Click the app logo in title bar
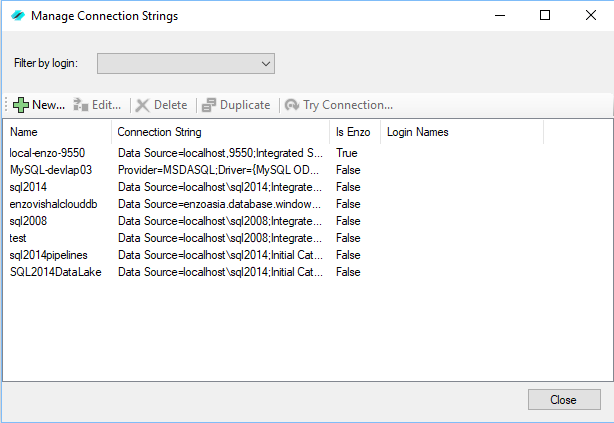Image resolution: width=614 pixels, height=423 pixels. coord(18,16)
